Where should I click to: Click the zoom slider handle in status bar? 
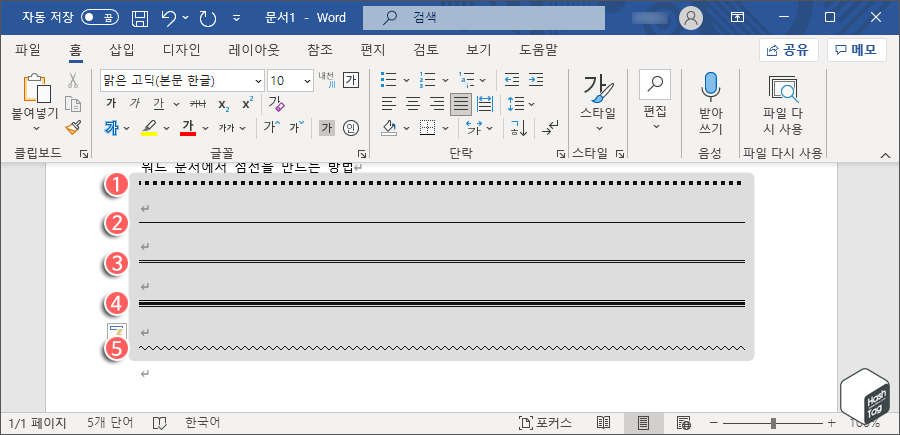tap(774, 424)
